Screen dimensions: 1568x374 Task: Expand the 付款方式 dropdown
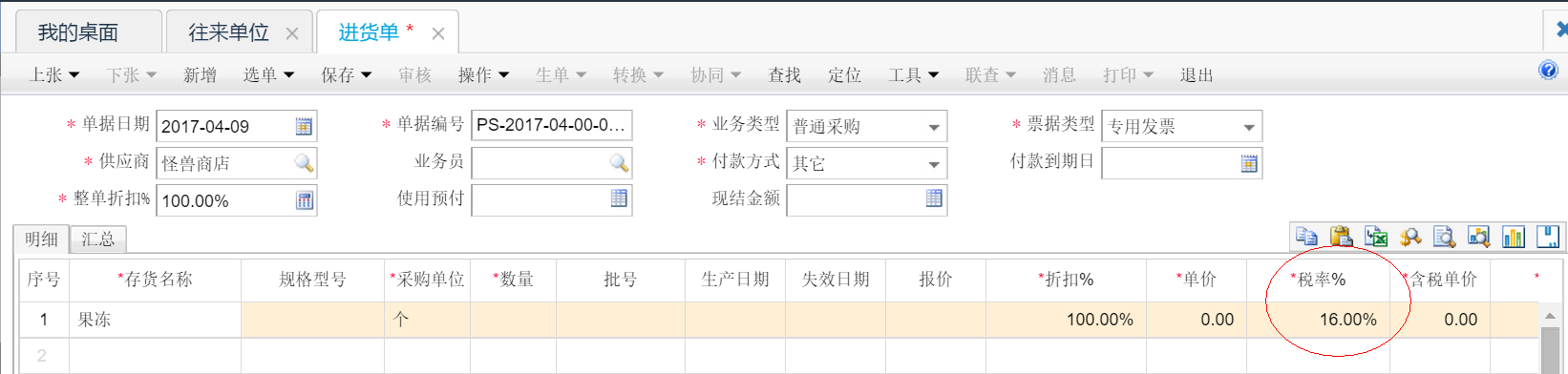point(933,164)
